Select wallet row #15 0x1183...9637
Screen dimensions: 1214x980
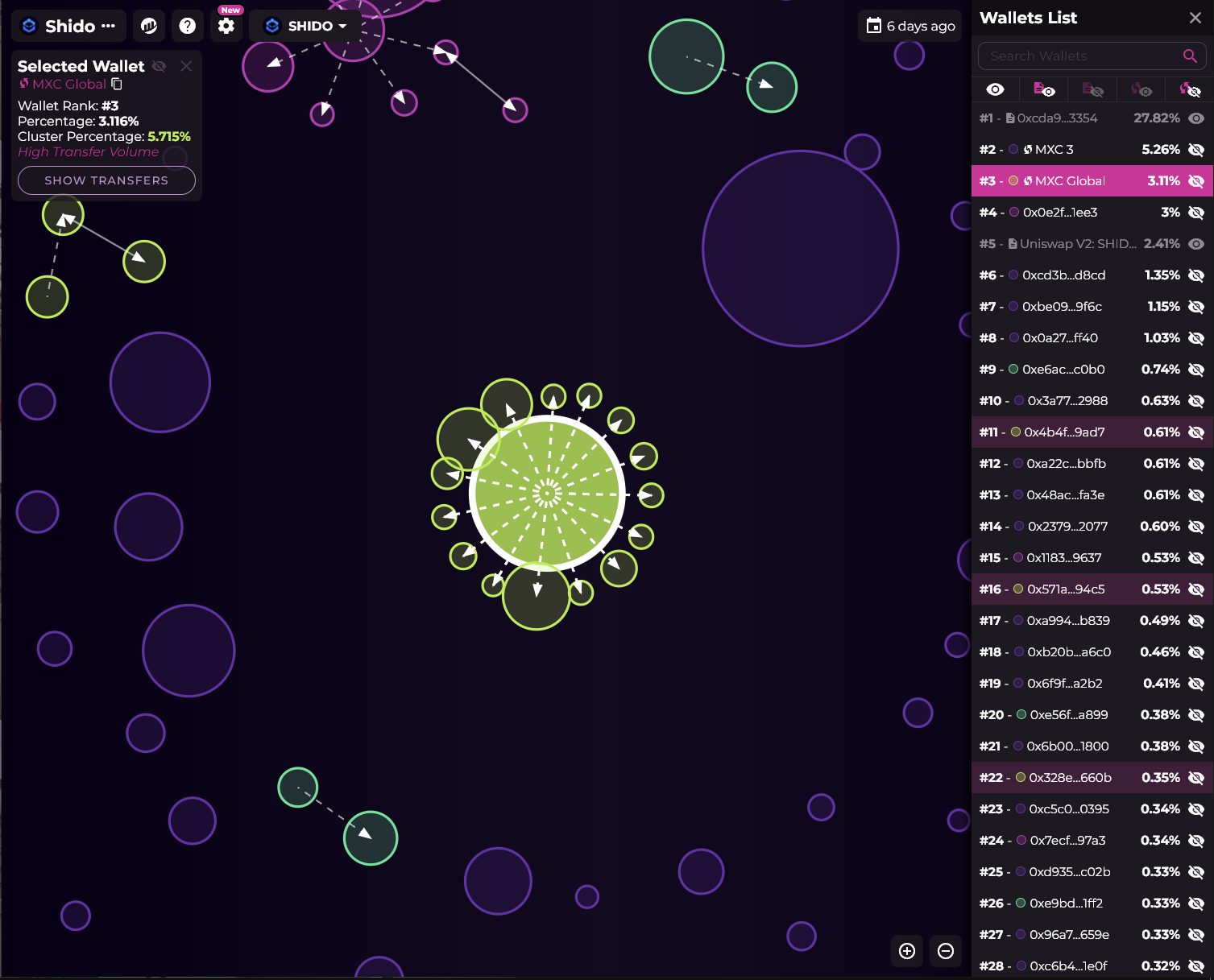(1092, 557)
